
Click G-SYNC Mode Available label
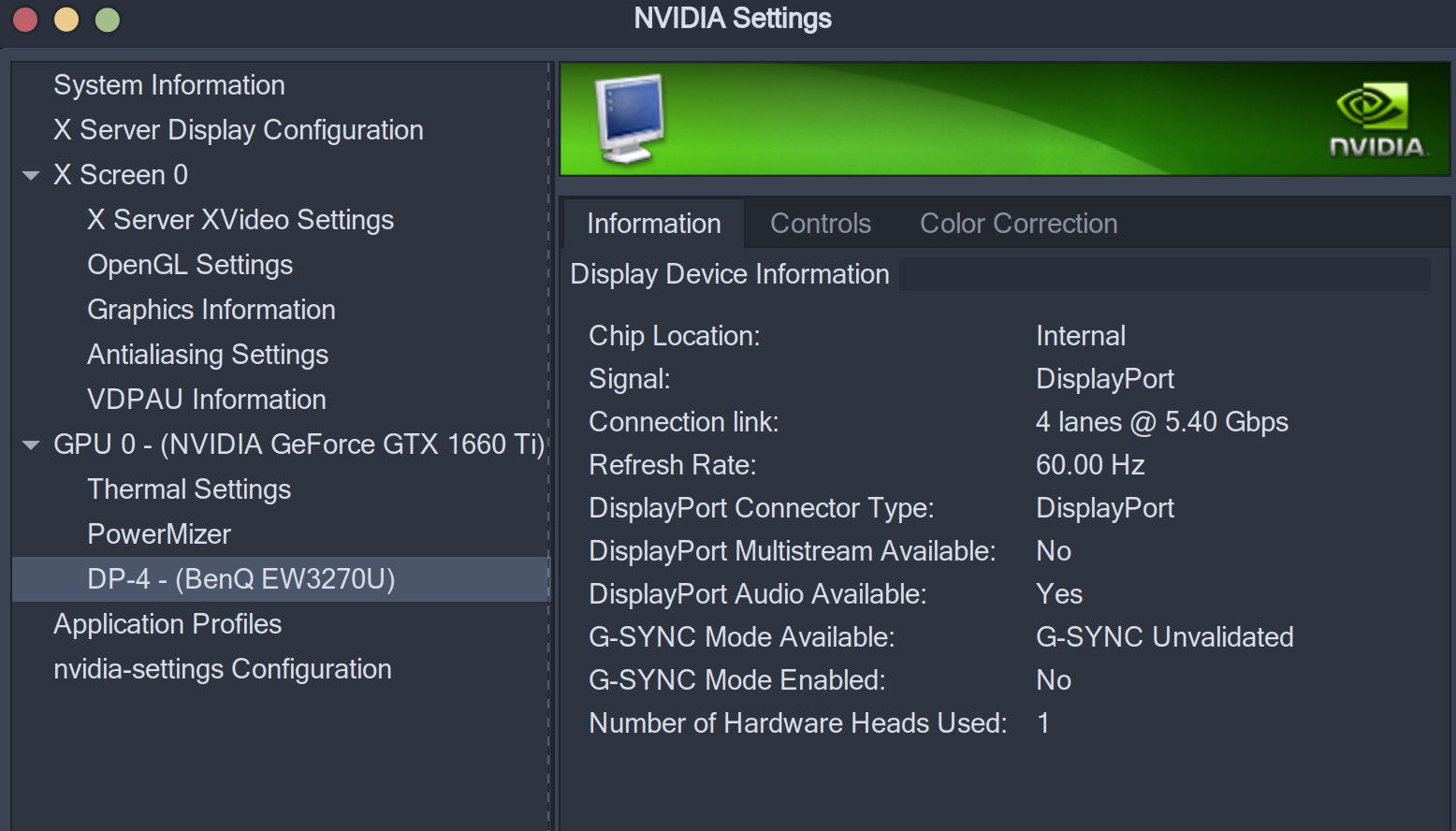pos(742,637)
